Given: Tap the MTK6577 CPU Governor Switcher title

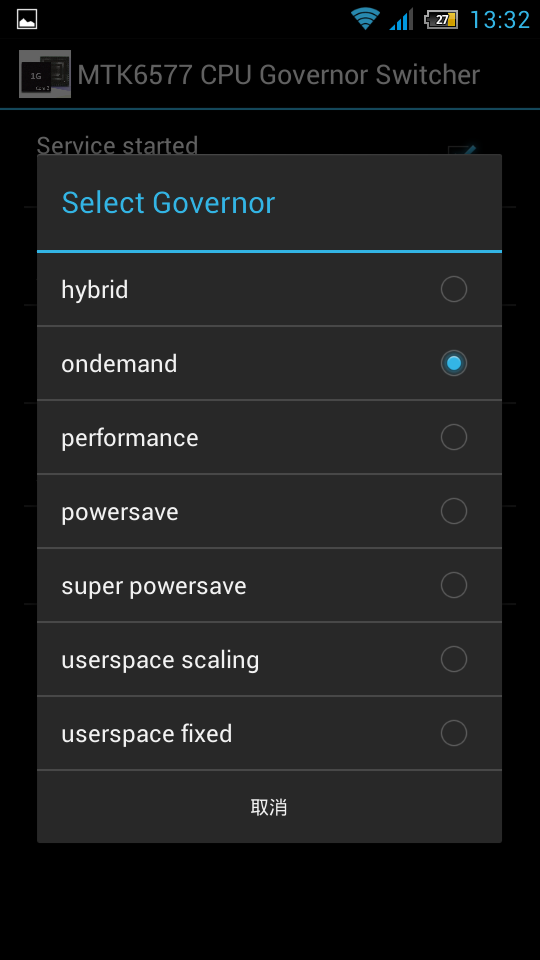Looking at the screenshot, I should pyautogui.click(x=279, y=75).
